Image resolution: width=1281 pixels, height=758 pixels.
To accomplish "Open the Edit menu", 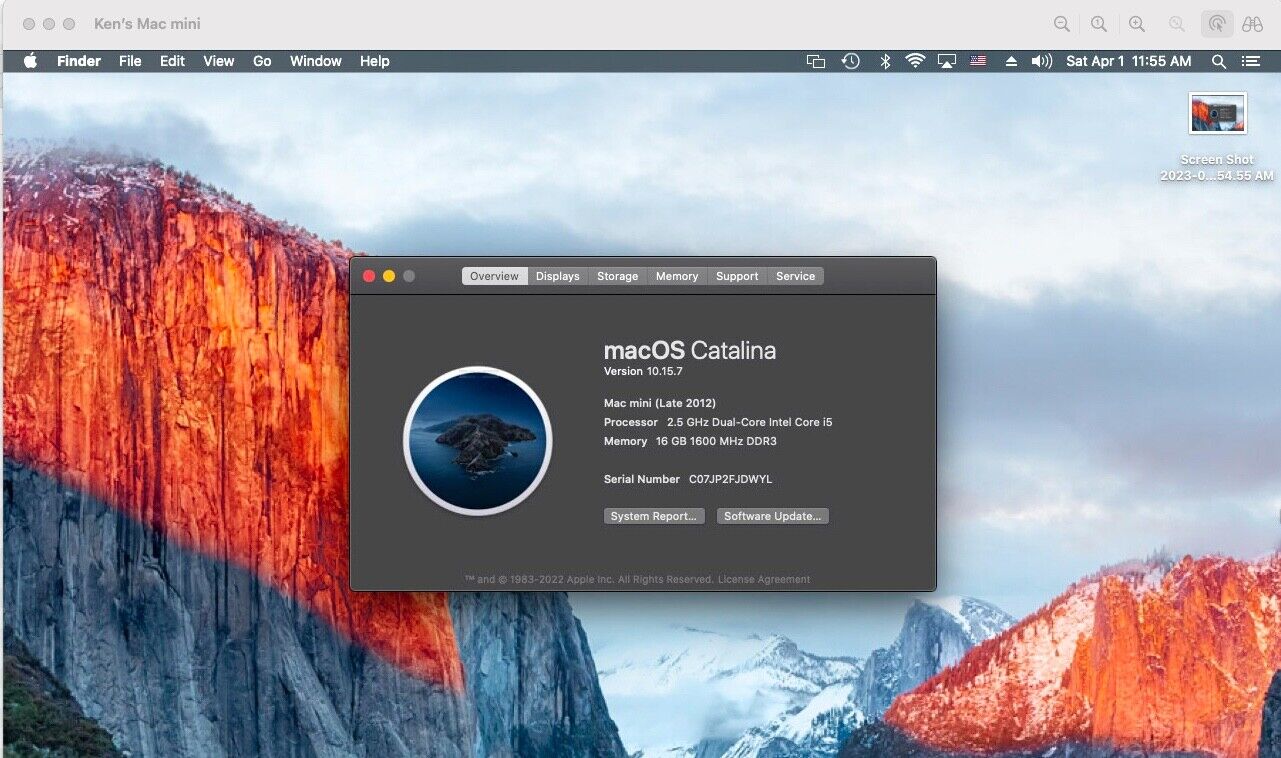I will pos(172,61).
